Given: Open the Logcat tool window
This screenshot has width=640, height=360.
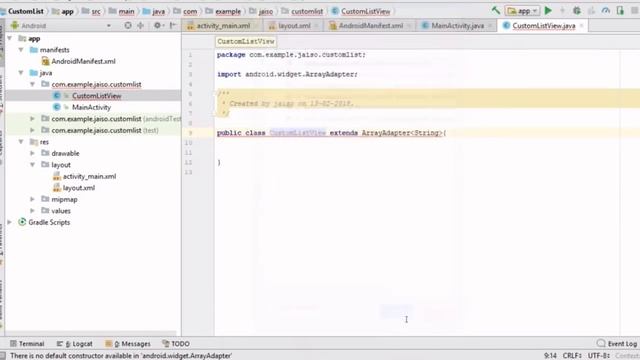Looking at the screenshot, I should point(75,344).
